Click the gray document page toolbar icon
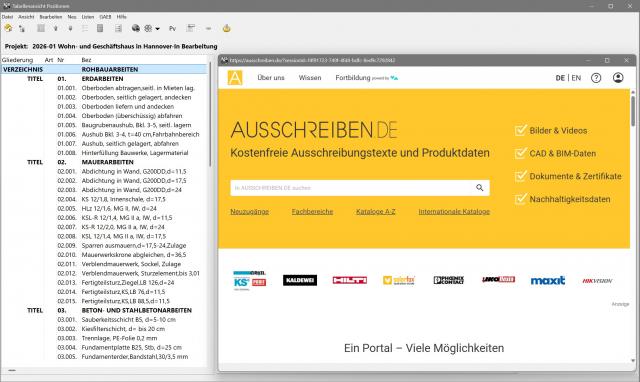Screen dimensions: 640x382 pyautogui.click(x=100, y=28)
